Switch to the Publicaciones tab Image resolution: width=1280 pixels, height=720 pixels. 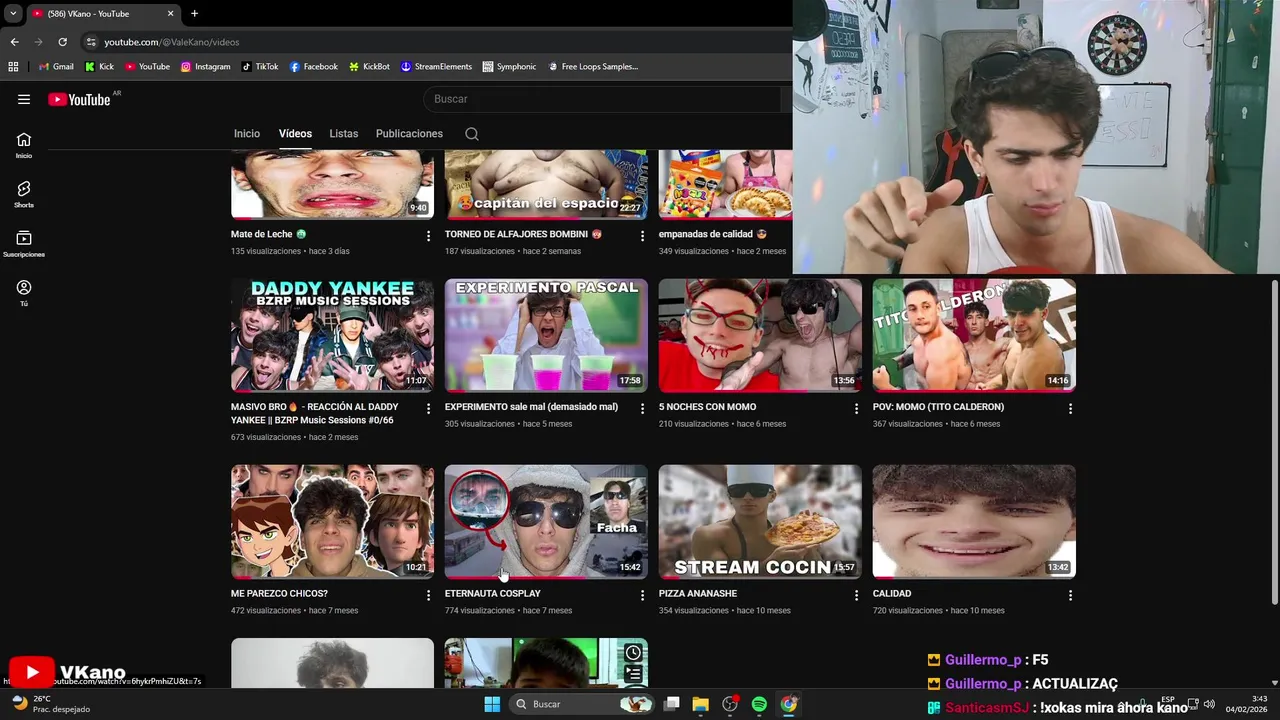coord(409,134)
